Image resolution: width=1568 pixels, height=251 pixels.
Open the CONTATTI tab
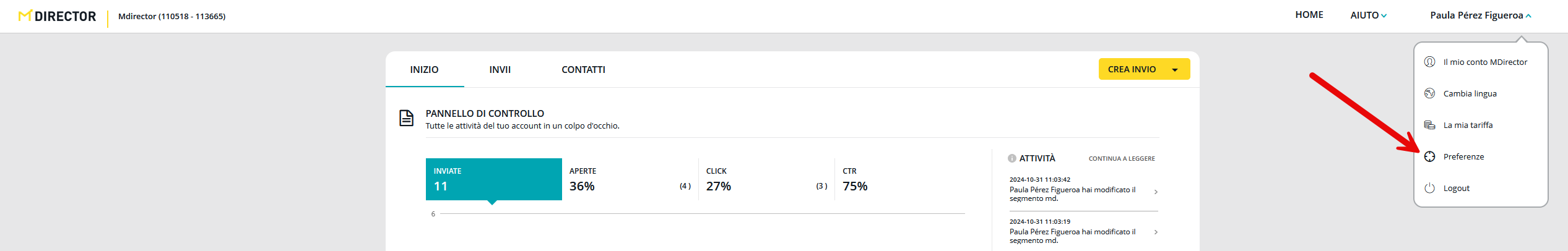[583, 70]
